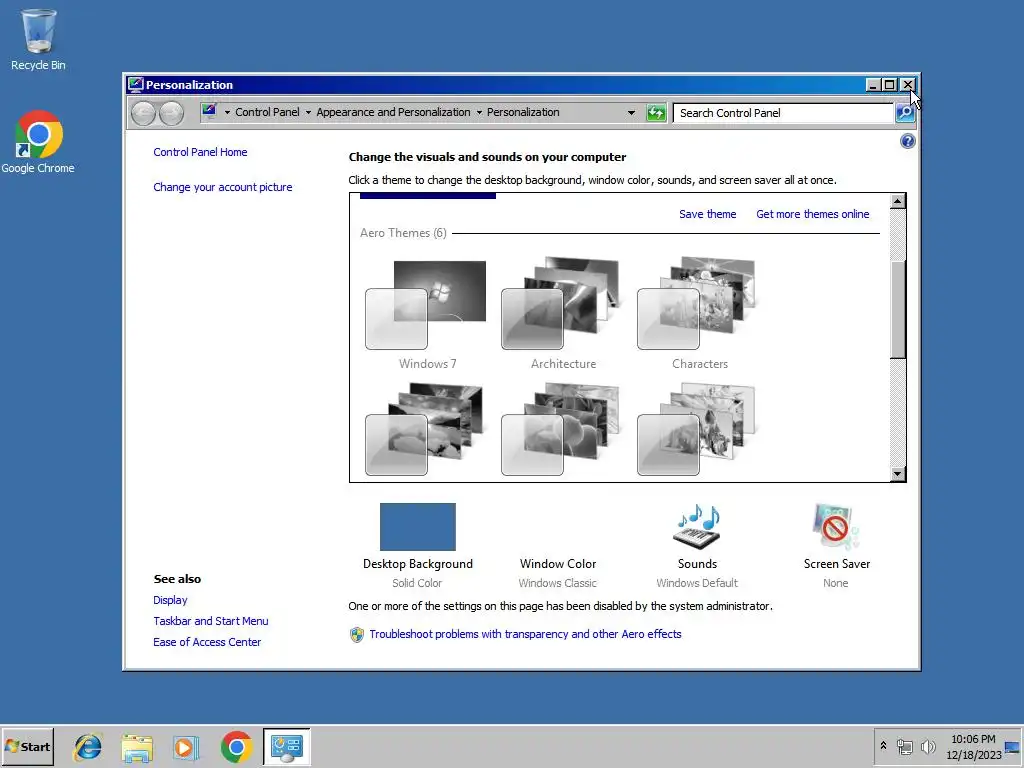Click the Save theme link
Screen dimensions: 1024x768
tap(707, 214)
